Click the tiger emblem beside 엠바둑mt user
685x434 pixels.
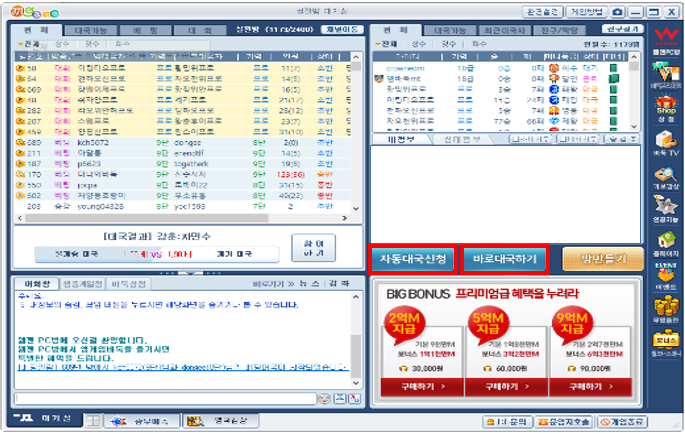(378, 79)
